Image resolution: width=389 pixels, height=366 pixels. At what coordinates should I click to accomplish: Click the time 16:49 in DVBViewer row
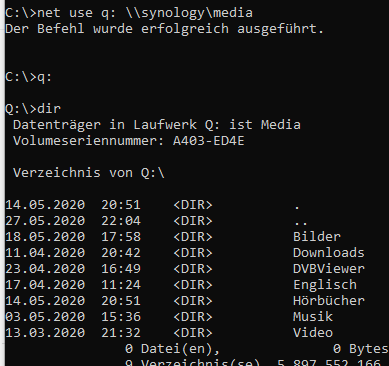pyautogui.click(x=121, y=269)
